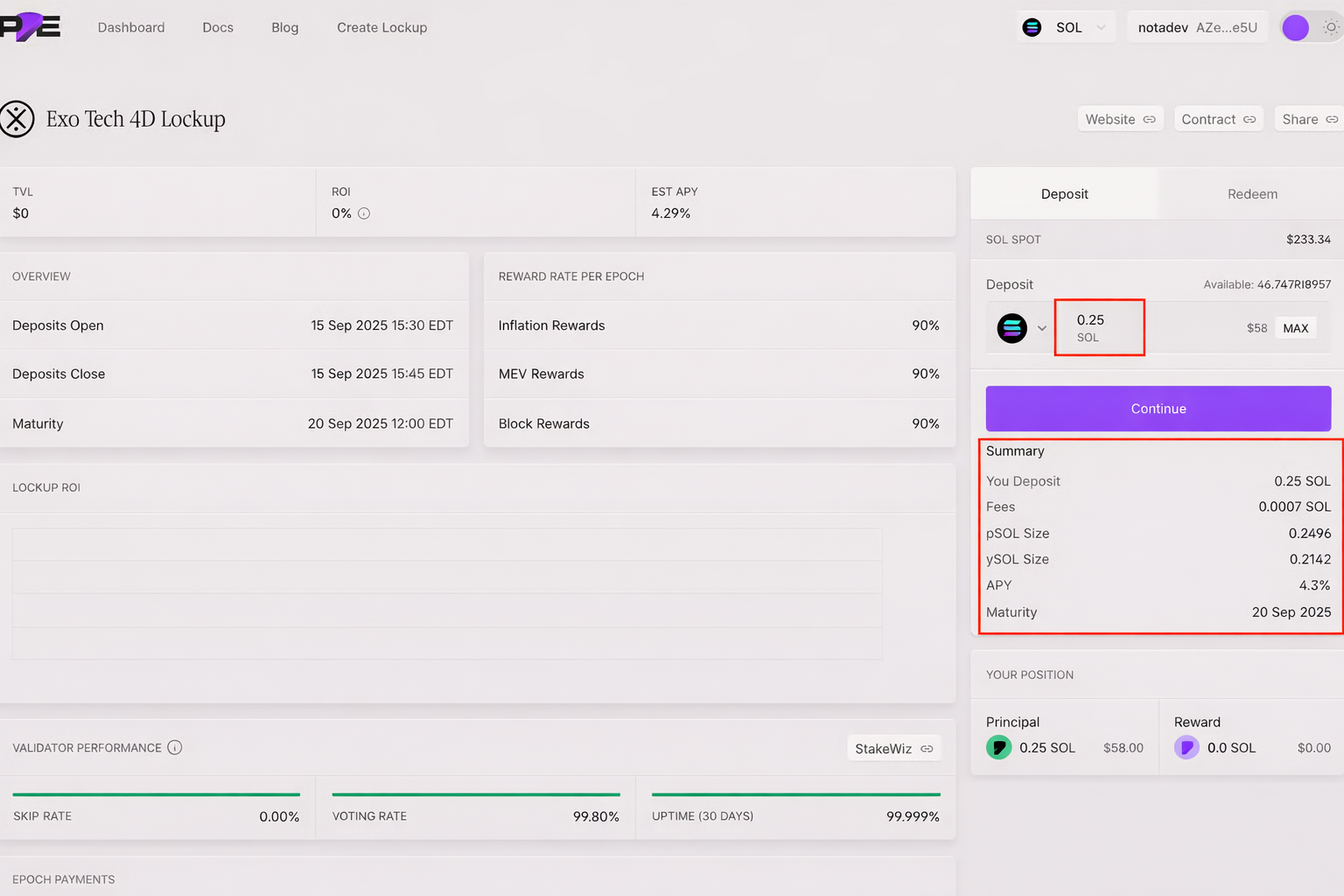The width and height of the screenshot is (1344, 896).
Task: Click the Exo Tech lockup logo icon
Action: 17,119
